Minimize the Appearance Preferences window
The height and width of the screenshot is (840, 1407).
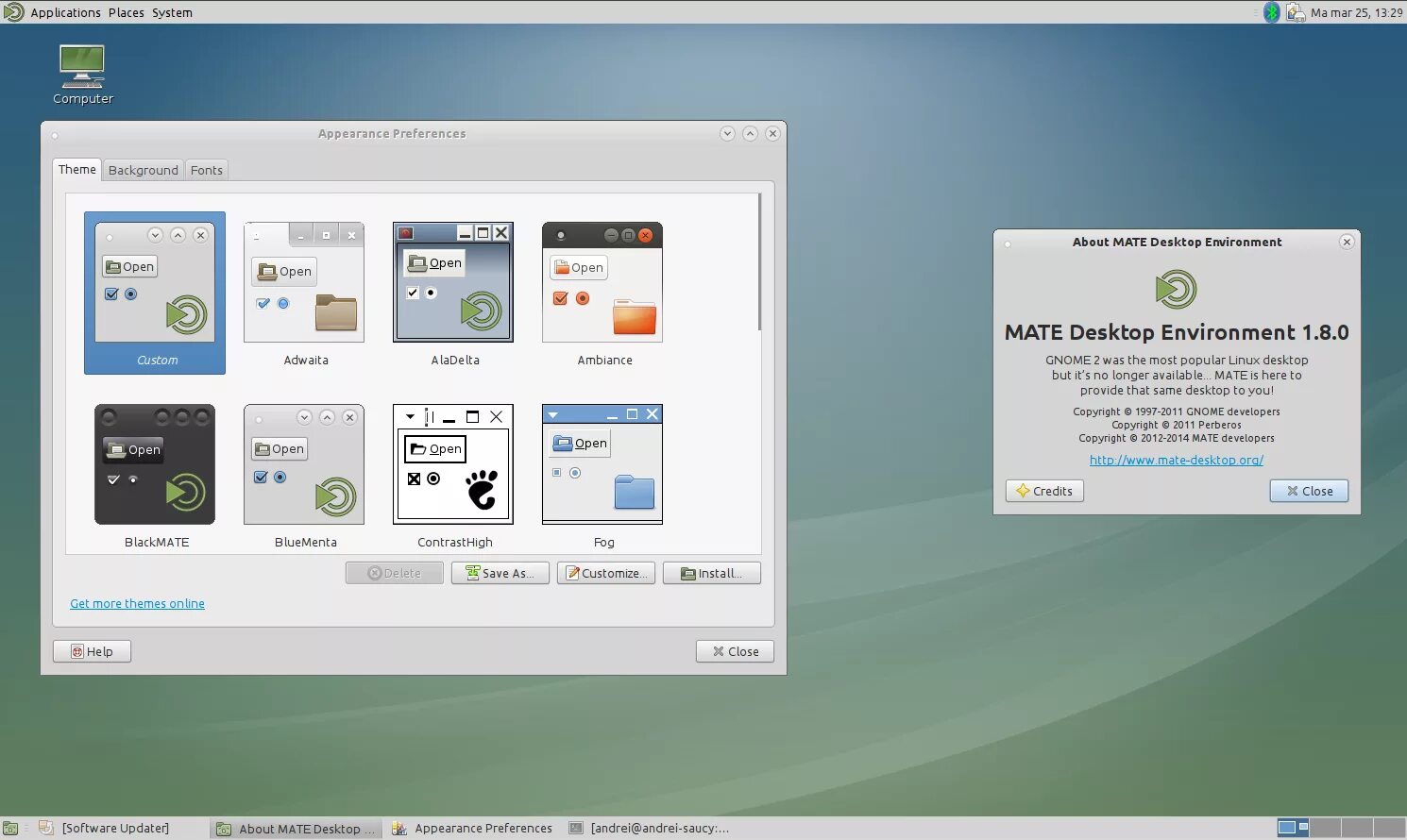tap(727, 133)
